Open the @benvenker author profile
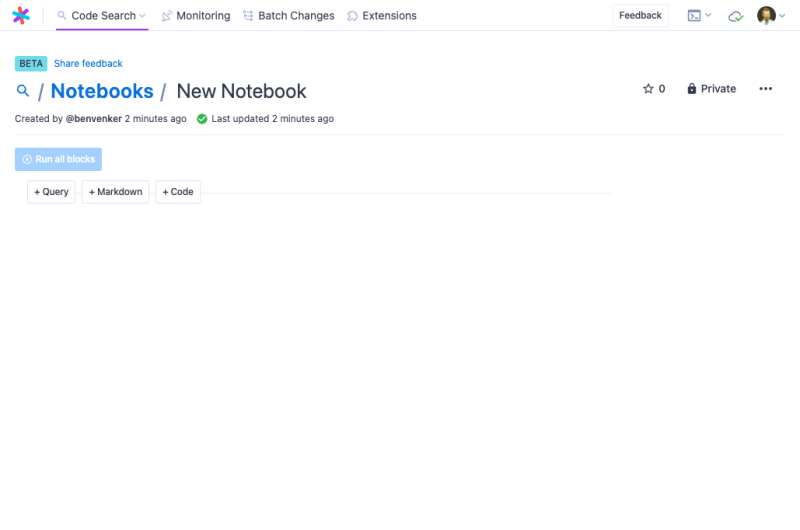The width and height of the screenshot is (800, 530). tap(94, 119)
